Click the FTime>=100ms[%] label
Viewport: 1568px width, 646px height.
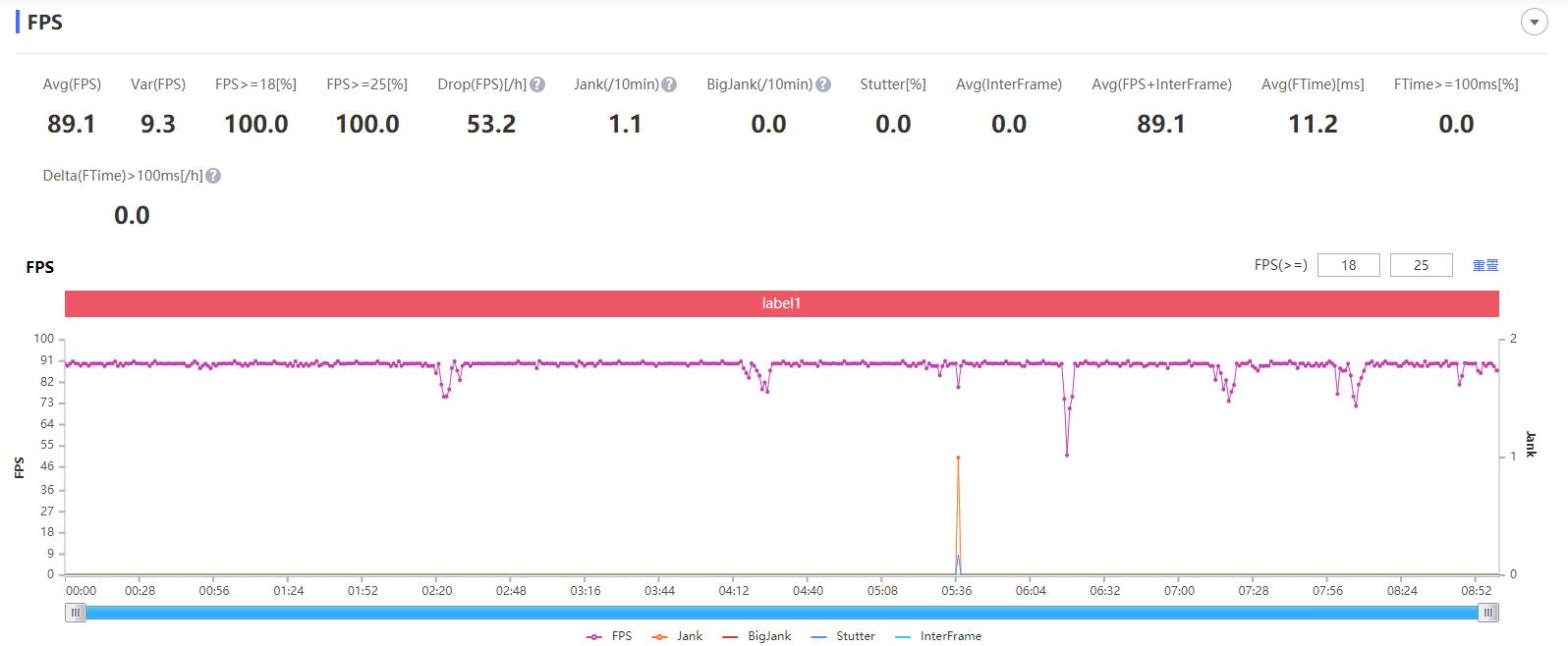(x=1456, y=84)
